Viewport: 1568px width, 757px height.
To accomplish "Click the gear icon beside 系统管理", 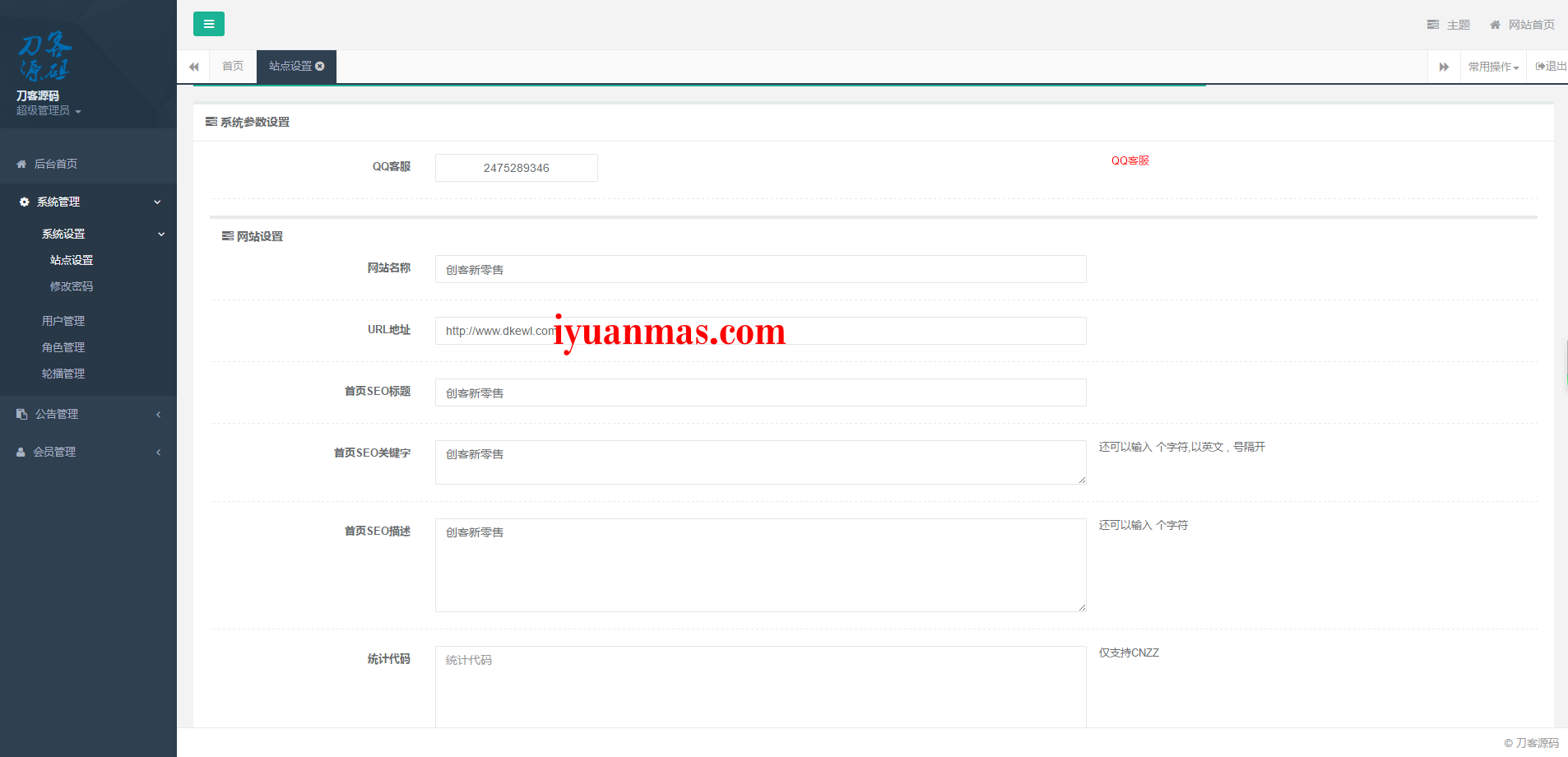I will pos(24,202).
